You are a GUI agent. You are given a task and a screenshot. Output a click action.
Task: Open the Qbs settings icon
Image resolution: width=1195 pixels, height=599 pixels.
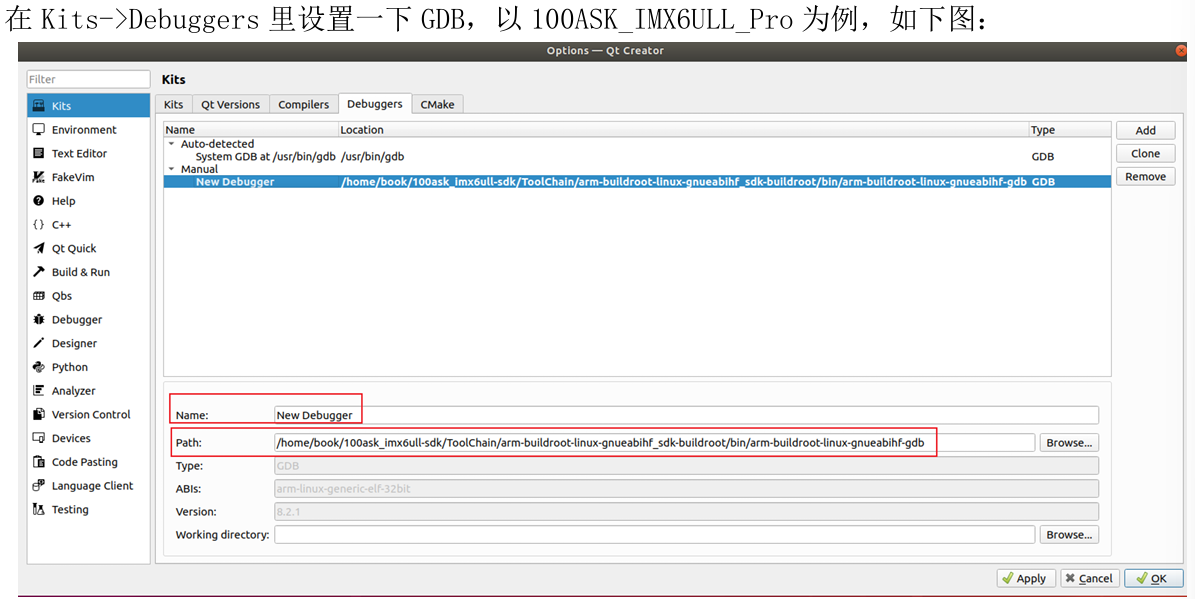[39, 296]
